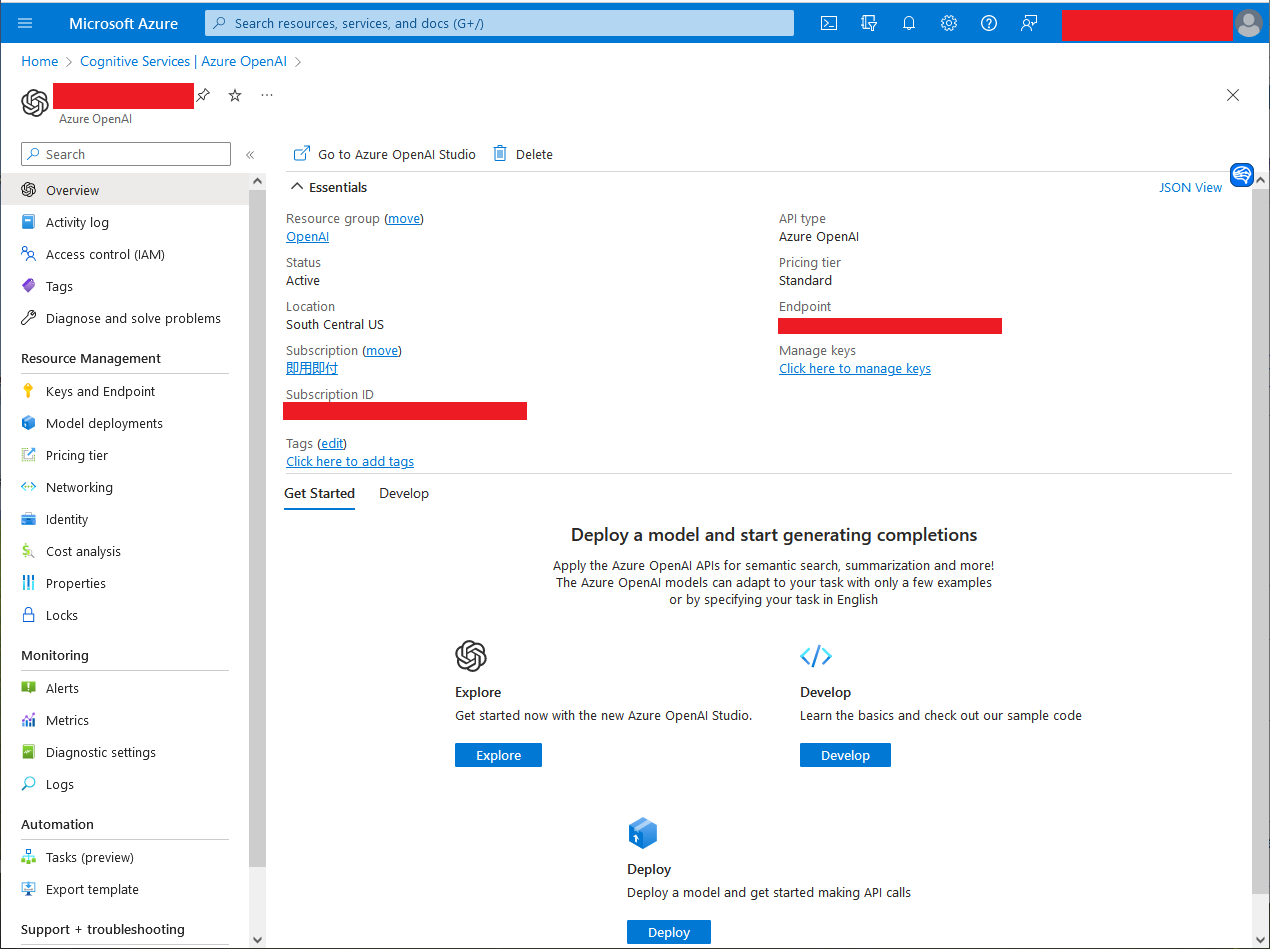Open the Metrics monitoring blade

pyautogui.click(x=72, y=720)
